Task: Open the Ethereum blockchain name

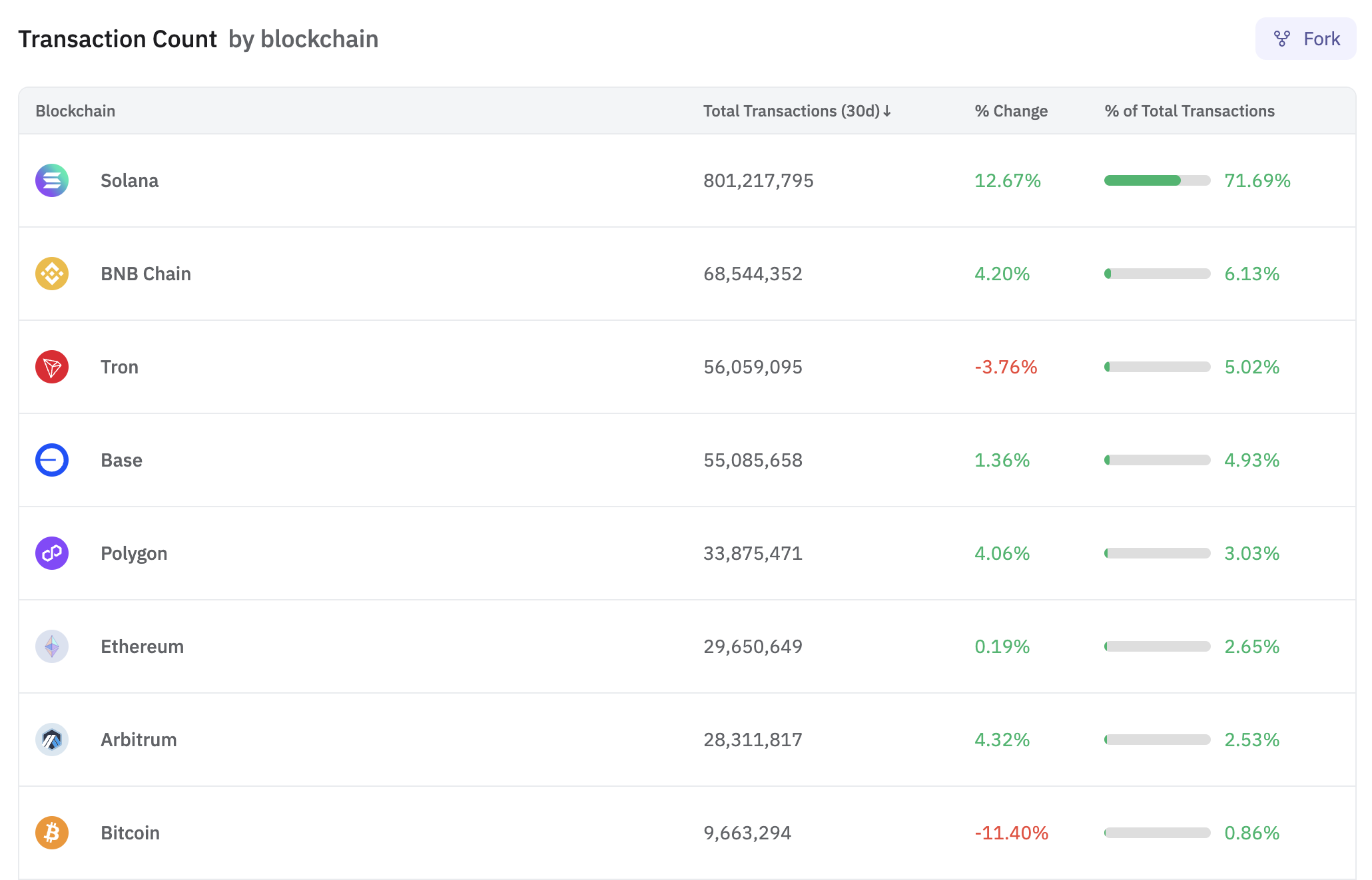Action: pyautogui.click(x=143, y=646)
